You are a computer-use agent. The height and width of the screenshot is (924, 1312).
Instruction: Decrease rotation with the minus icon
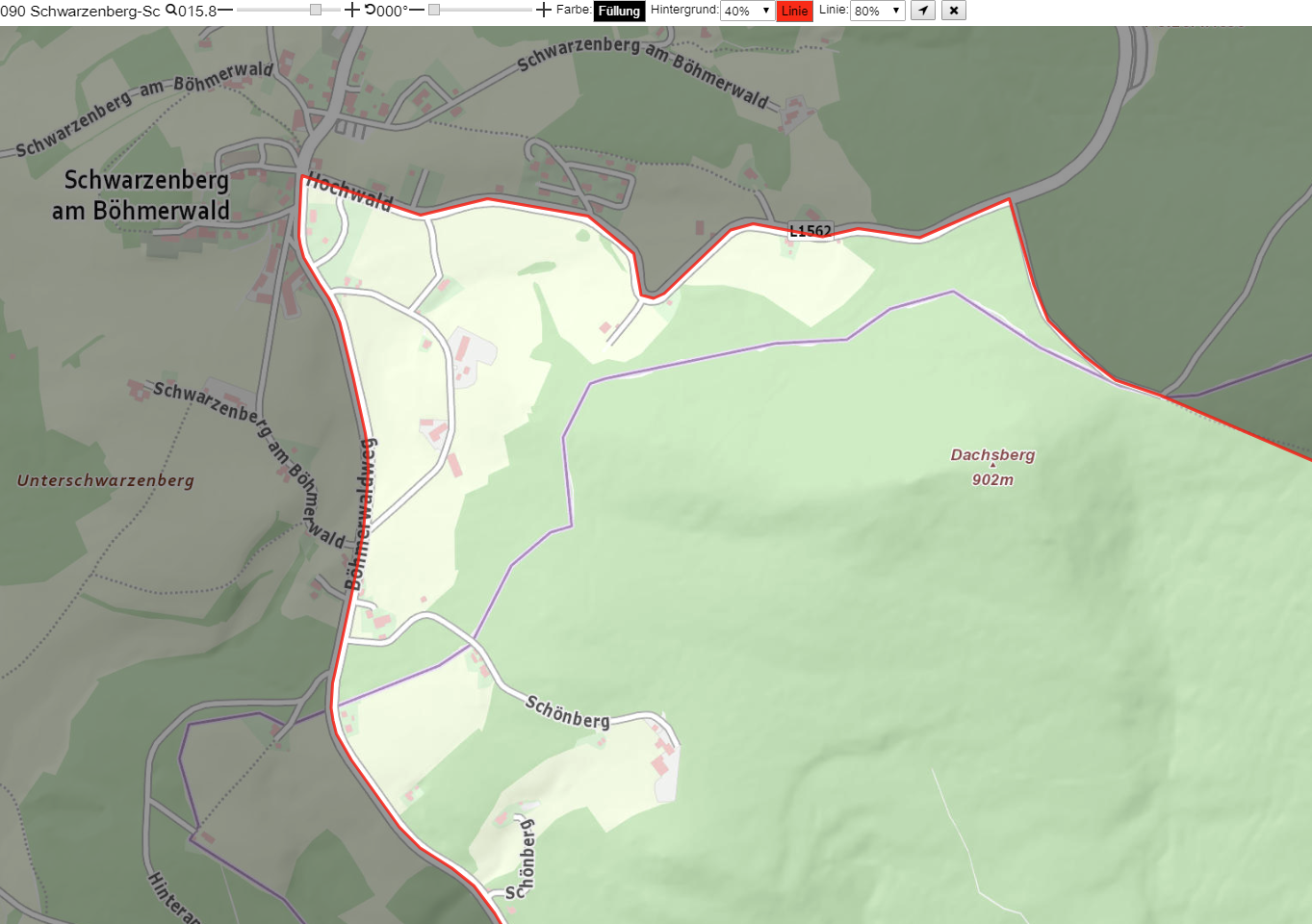416,10
